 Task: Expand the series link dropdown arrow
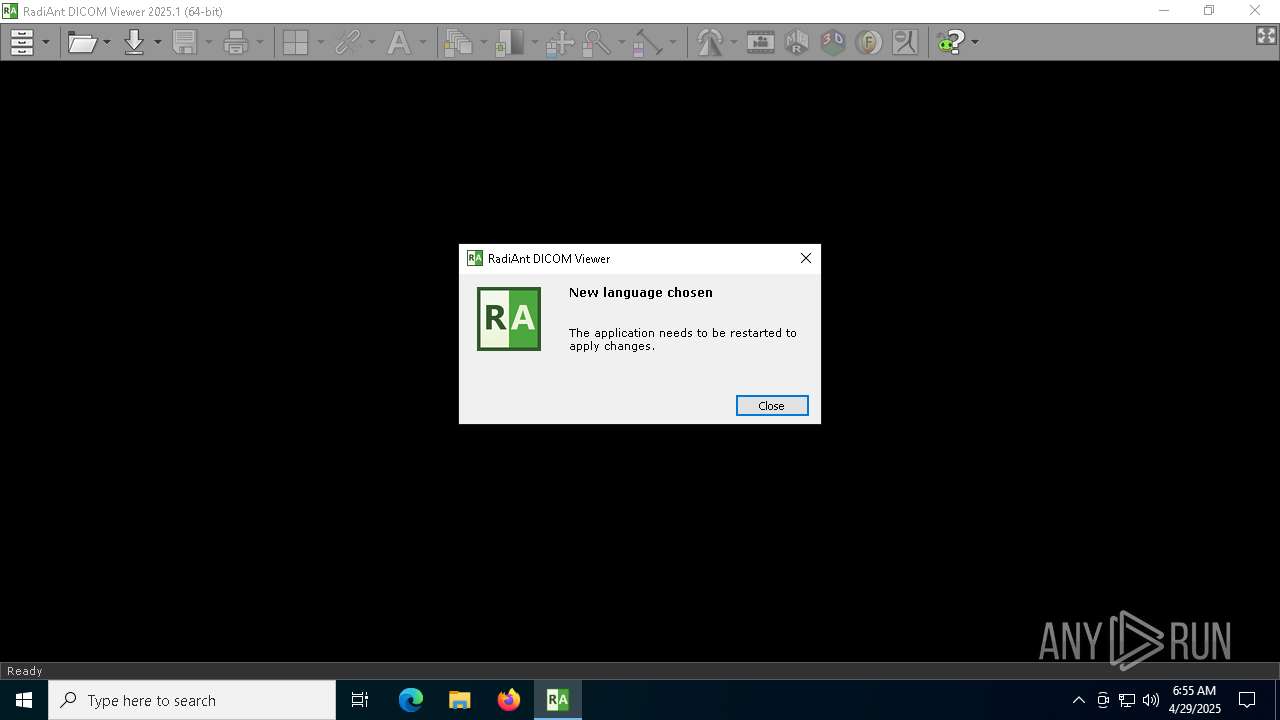(372, 42)
